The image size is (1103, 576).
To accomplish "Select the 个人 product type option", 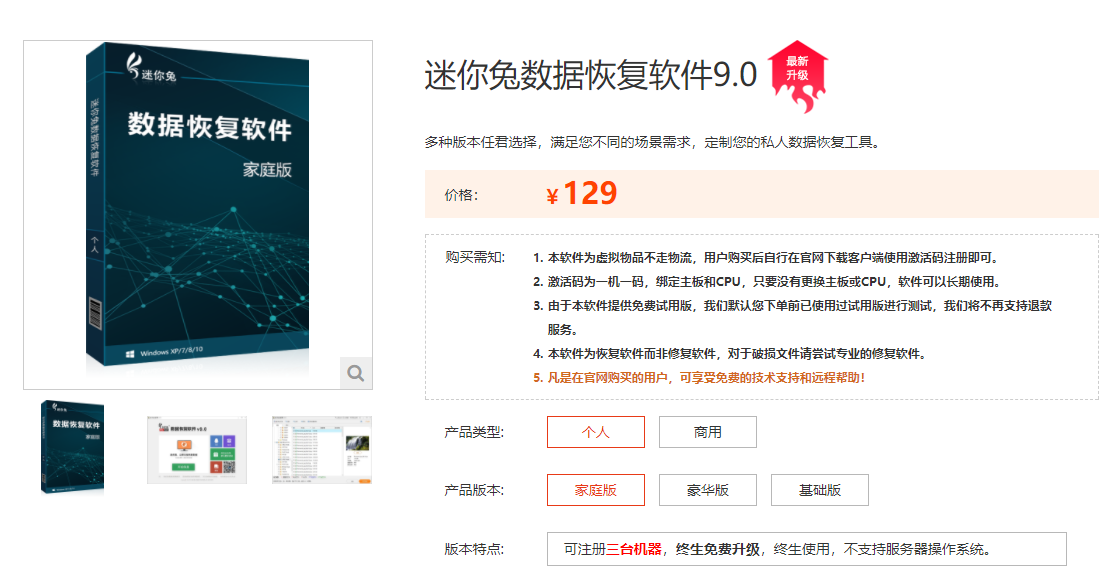I will click(x=596, y=432).
